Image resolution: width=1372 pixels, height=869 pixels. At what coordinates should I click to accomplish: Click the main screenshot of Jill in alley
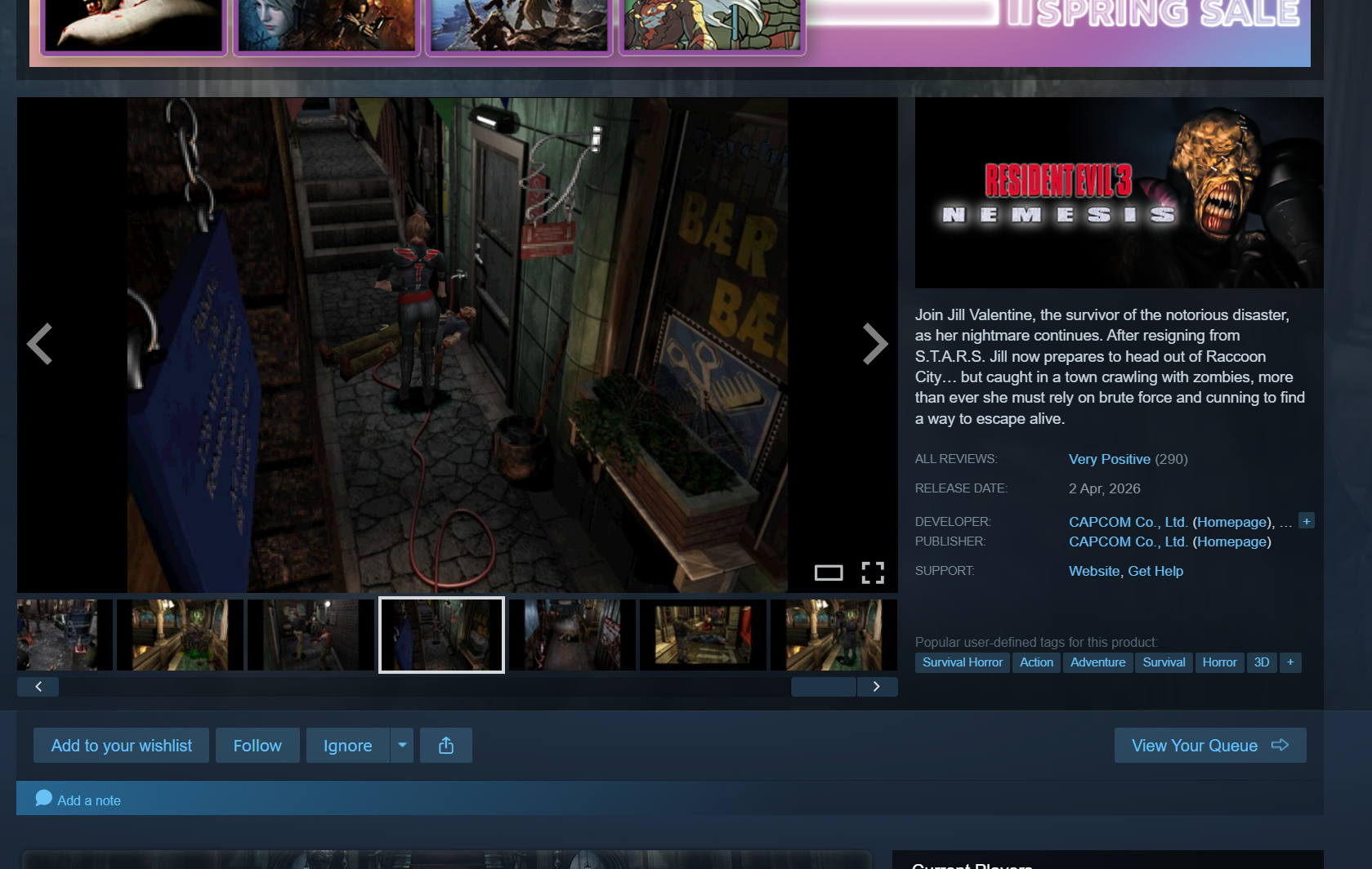[458, 345]
